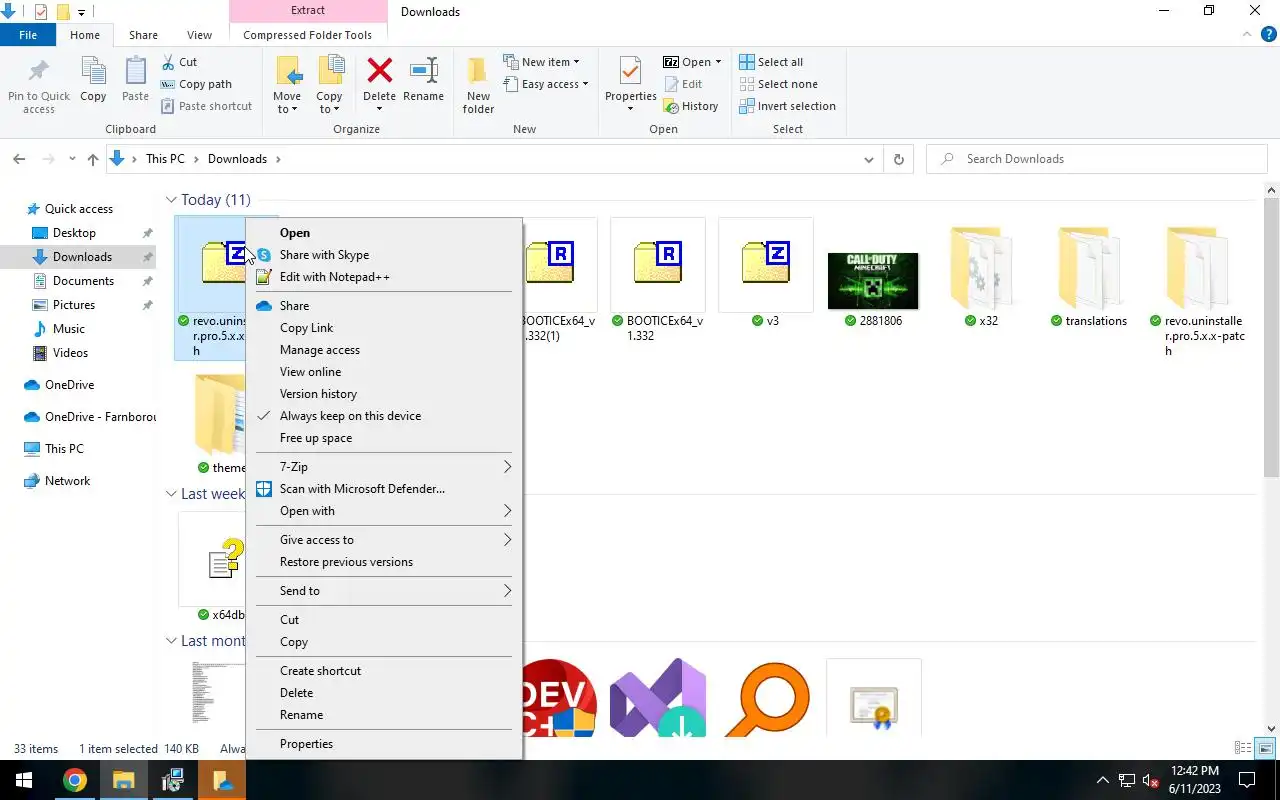Screen dimensions: 1280x800
Task: Select the v3 zip archive
Action: (x=766, y=274)
